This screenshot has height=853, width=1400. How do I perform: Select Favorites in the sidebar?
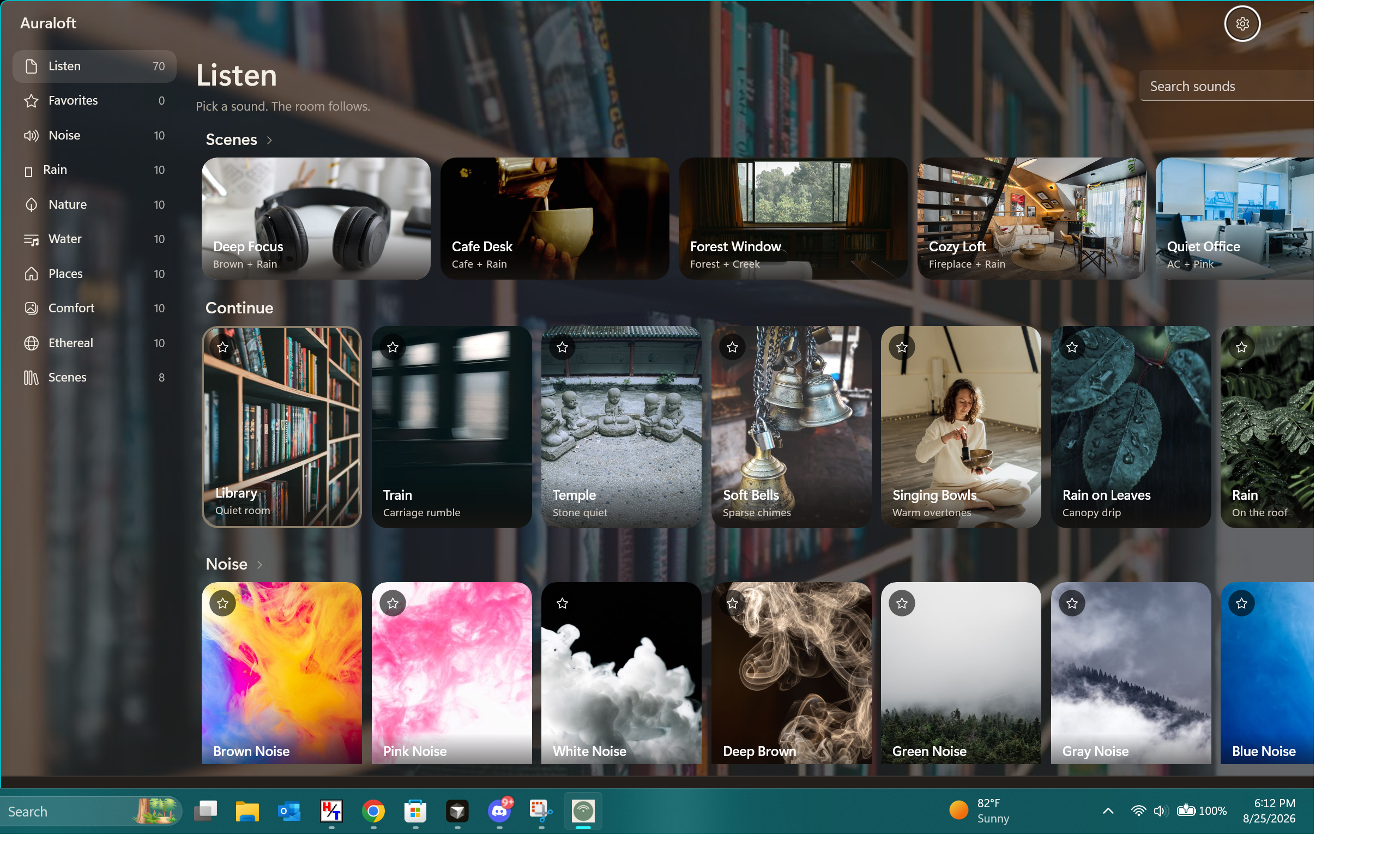94,100
